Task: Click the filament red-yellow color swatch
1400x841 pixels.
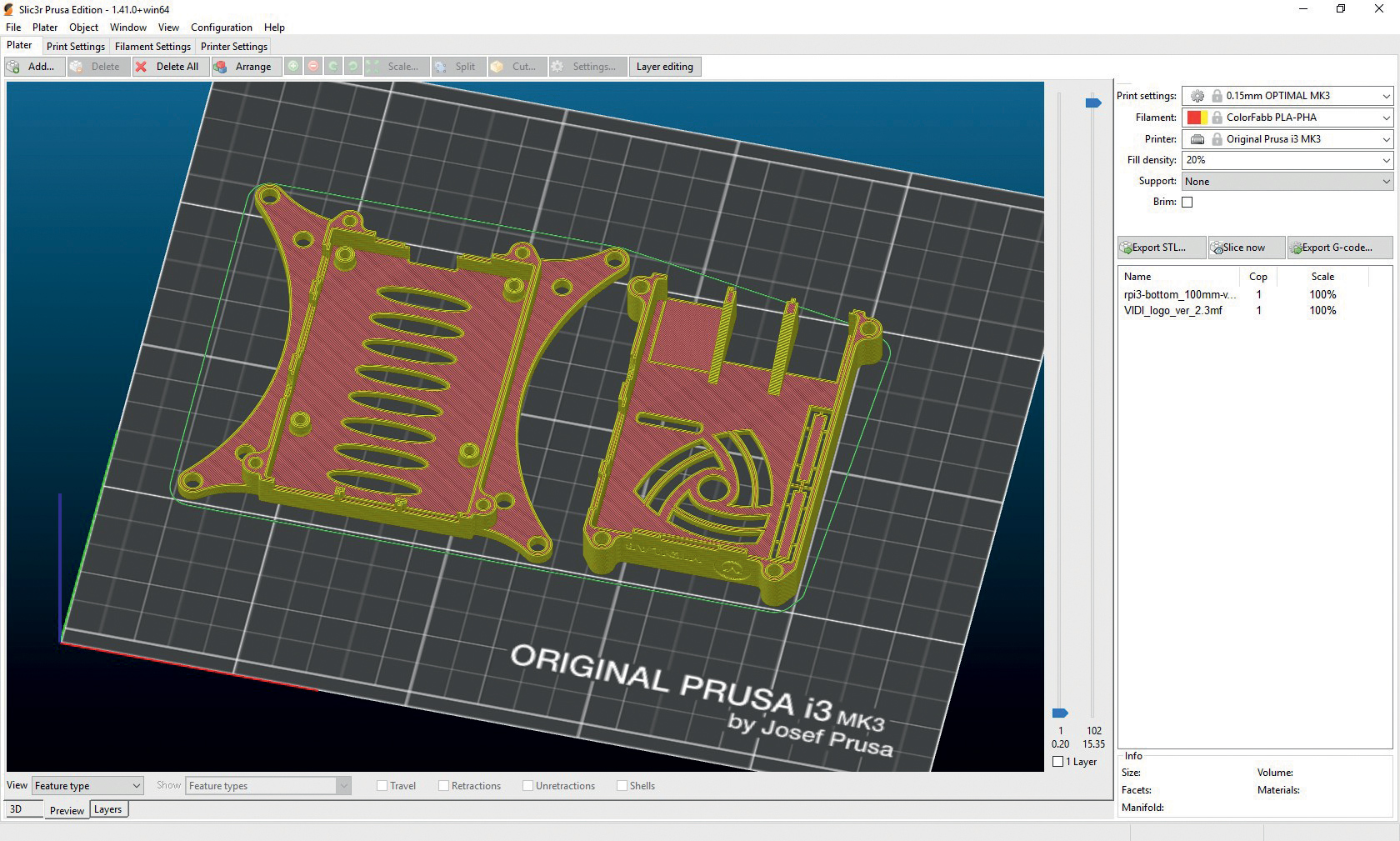Action: coord(1197,118)
